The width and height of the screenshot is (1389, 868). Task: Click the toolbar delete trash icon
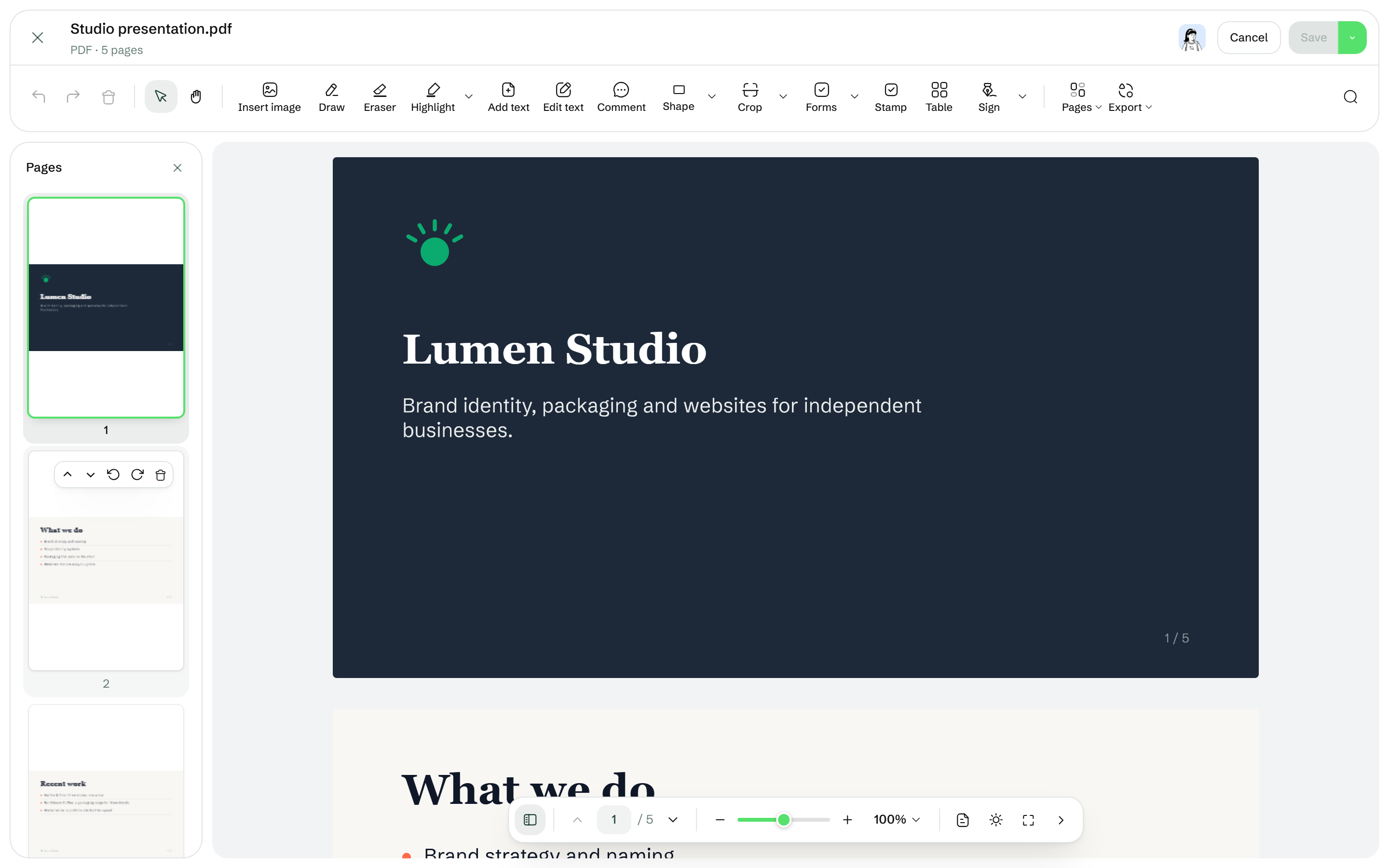[108, 96]
